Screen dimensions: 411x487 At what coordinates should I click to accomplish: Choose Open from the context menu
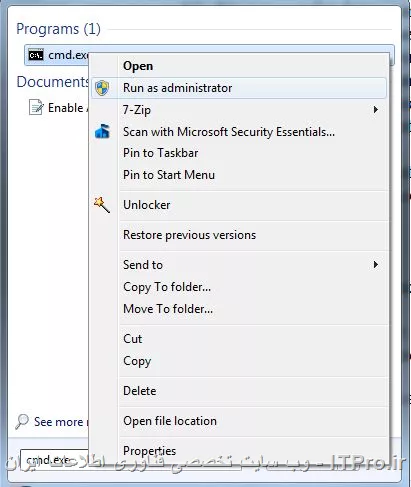(138, 66)
